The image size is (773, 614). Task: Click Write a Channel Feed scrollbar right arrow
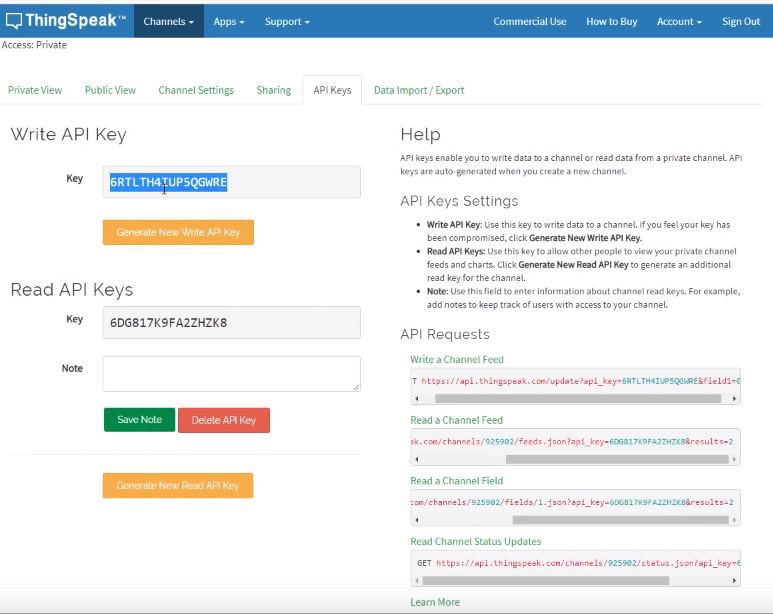pyautogui.click(x=735, y=398)
